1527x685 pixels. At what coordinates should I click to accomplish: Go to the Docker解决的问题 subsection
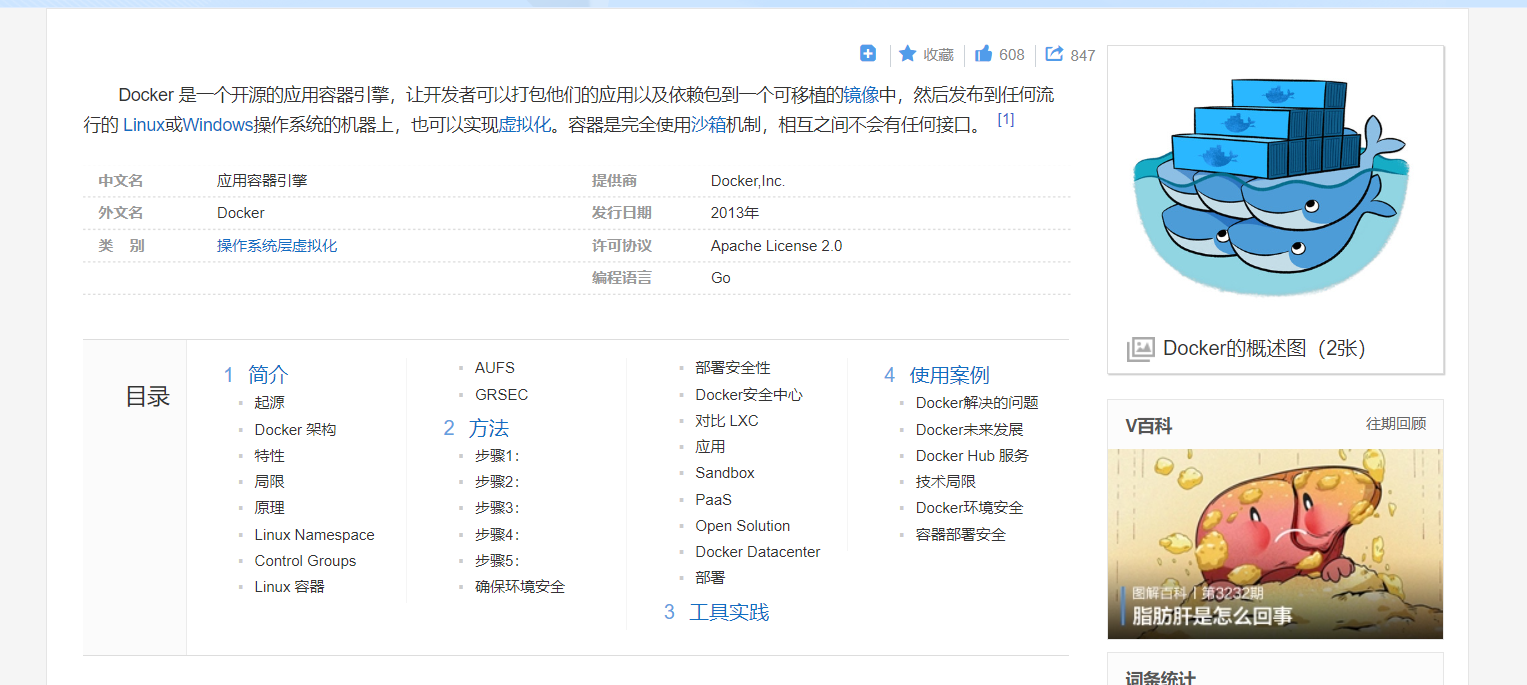point(977,402)
